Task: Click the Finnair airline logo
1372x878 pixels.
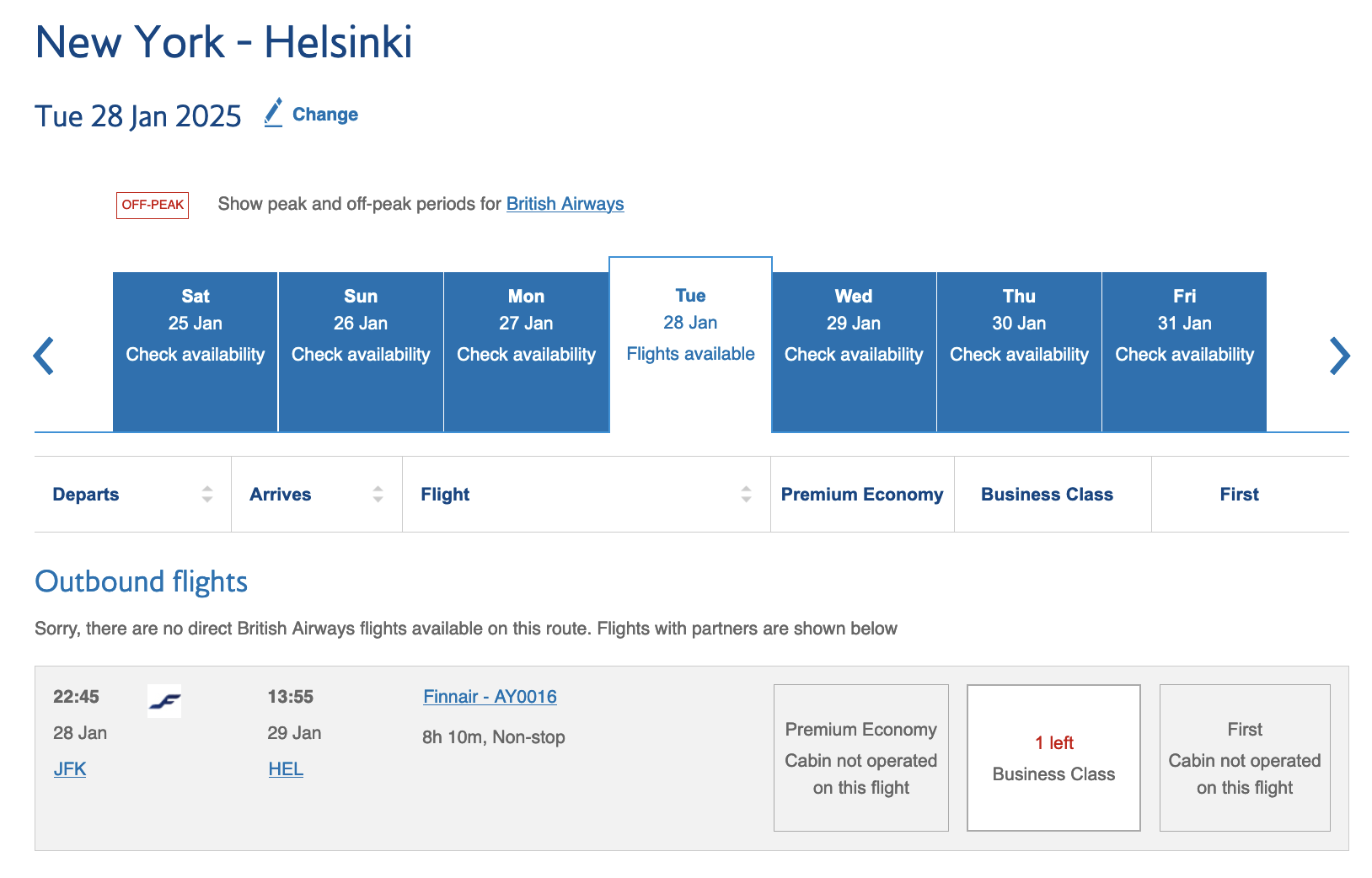Action: click(163, 701)
